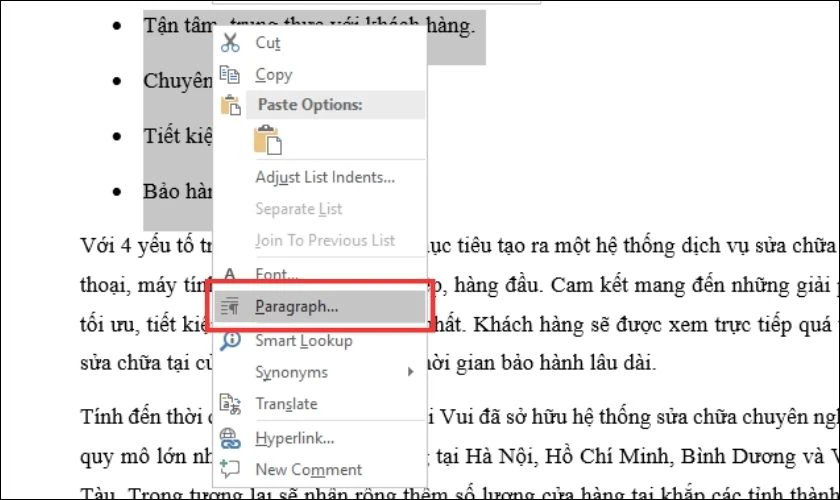Click the Translate icon
The width and height of the screenshot is (840, 500).
(x=230, y=404)
